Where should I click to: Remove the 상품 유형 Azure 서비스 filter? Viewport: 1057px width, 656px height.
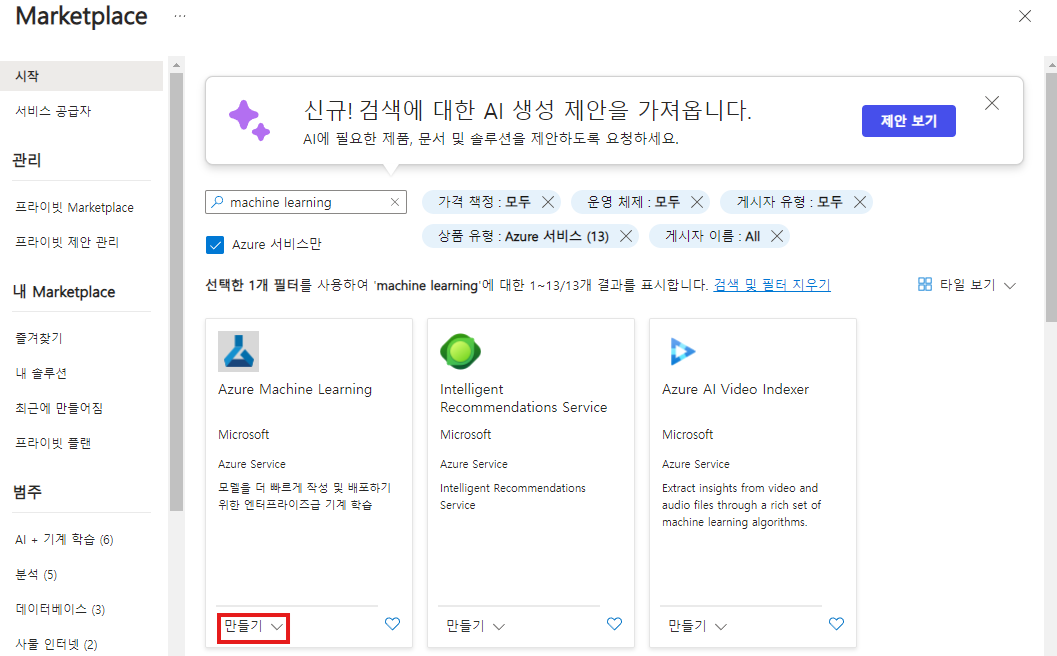tap(626, 236)
